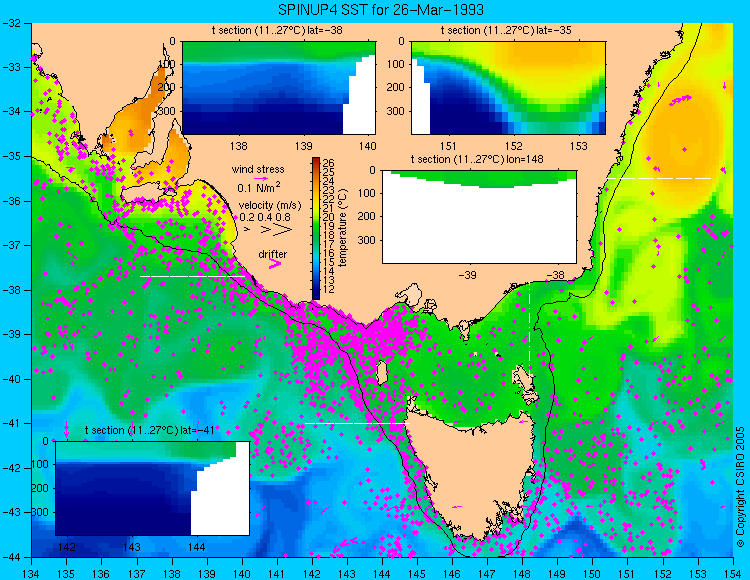This screenshot has height=580, width=750.
Task: Click the 146 label on the bottom longitude axis
Action: pyautogui.click(x=452, y=574)
